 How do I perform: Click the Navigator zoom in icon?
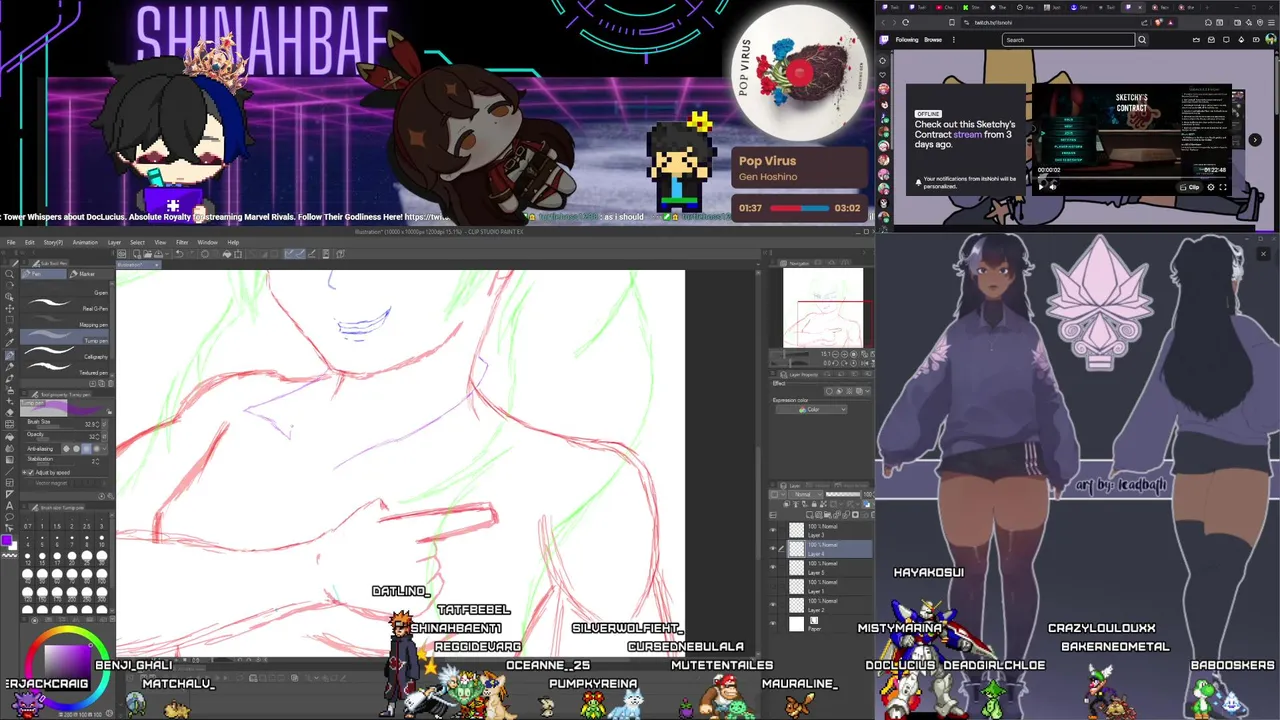844,354
